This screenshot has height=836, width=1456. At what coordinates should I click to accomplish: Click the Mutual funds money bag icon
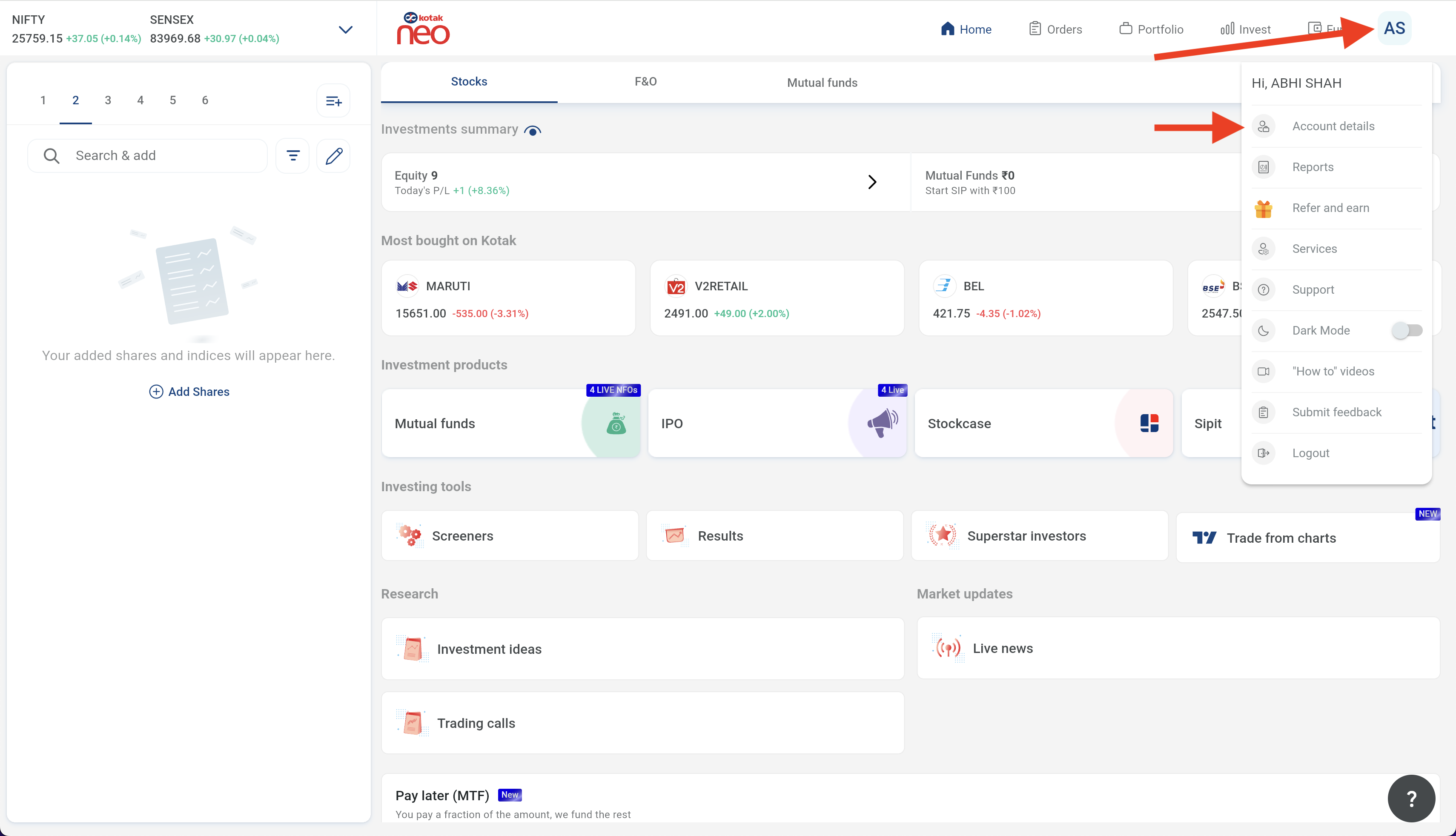[x=616, y=423]
